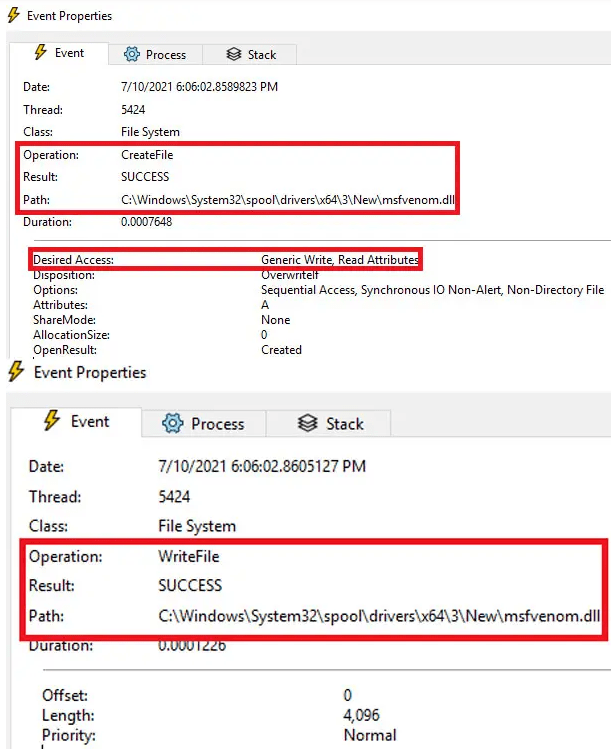Screen dimensions: 611x750
Task: Click the Desired Access label
Action: click(x=73, y=260)
